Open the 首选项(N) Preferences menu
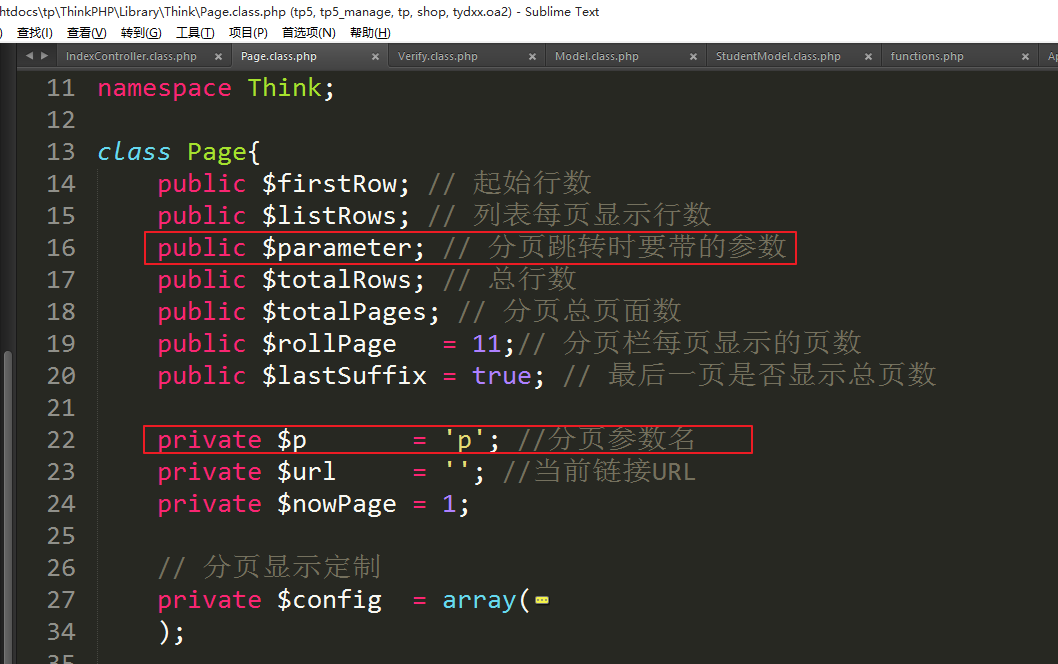1058x664 pixels. point(308,33)
